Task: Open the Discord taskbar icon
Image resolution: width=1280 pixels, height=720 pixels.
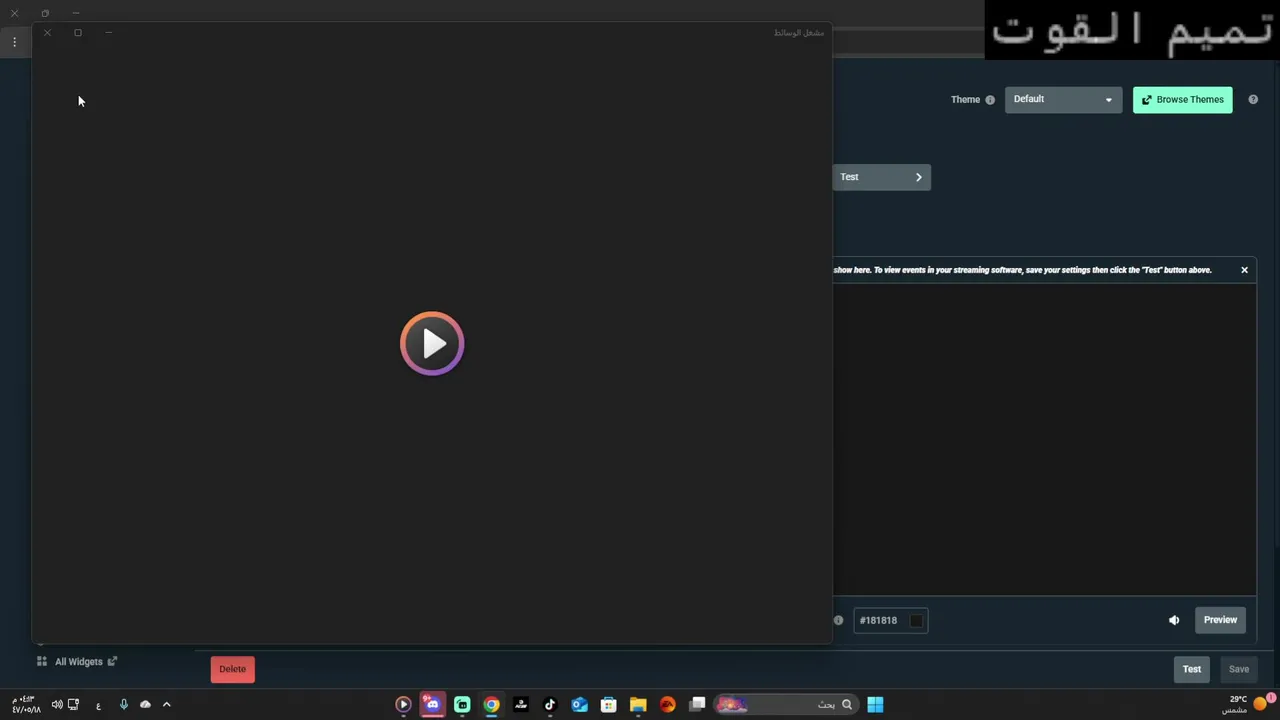Action: pos(432,705)
